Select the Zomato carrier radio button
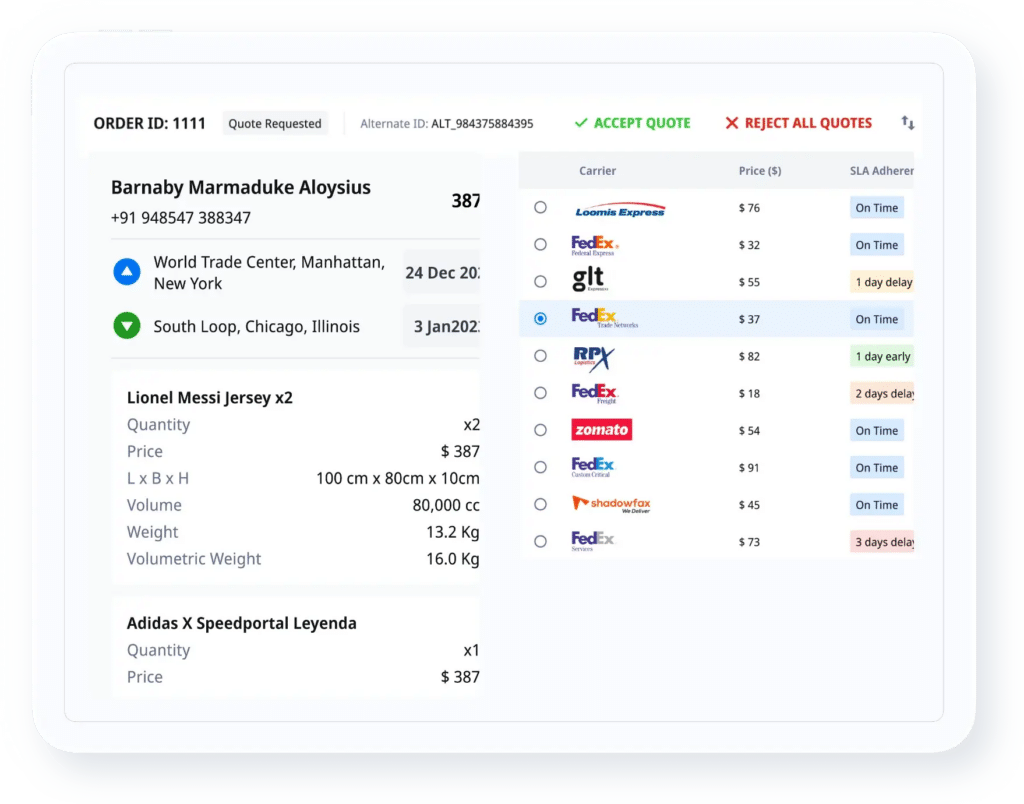This screenshot has height=804, width=1024. (x=540, y=430)
